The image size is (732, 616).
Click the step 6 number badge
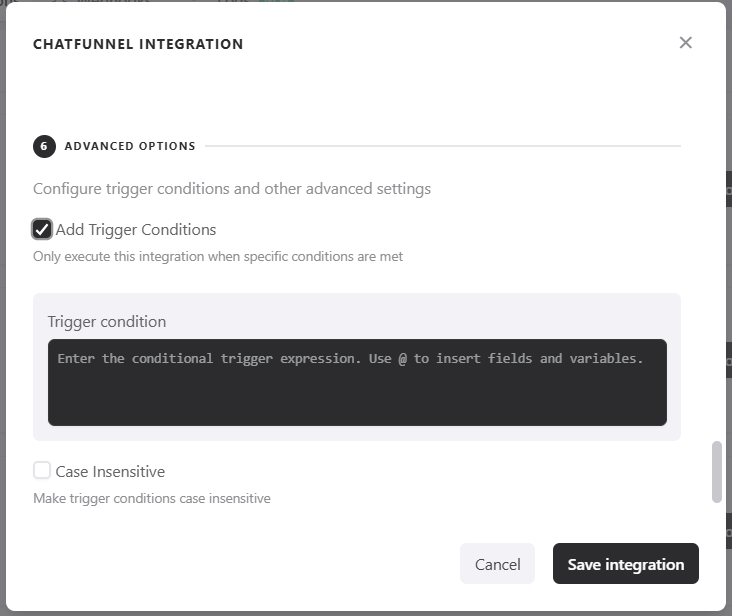tap(44, 146)
